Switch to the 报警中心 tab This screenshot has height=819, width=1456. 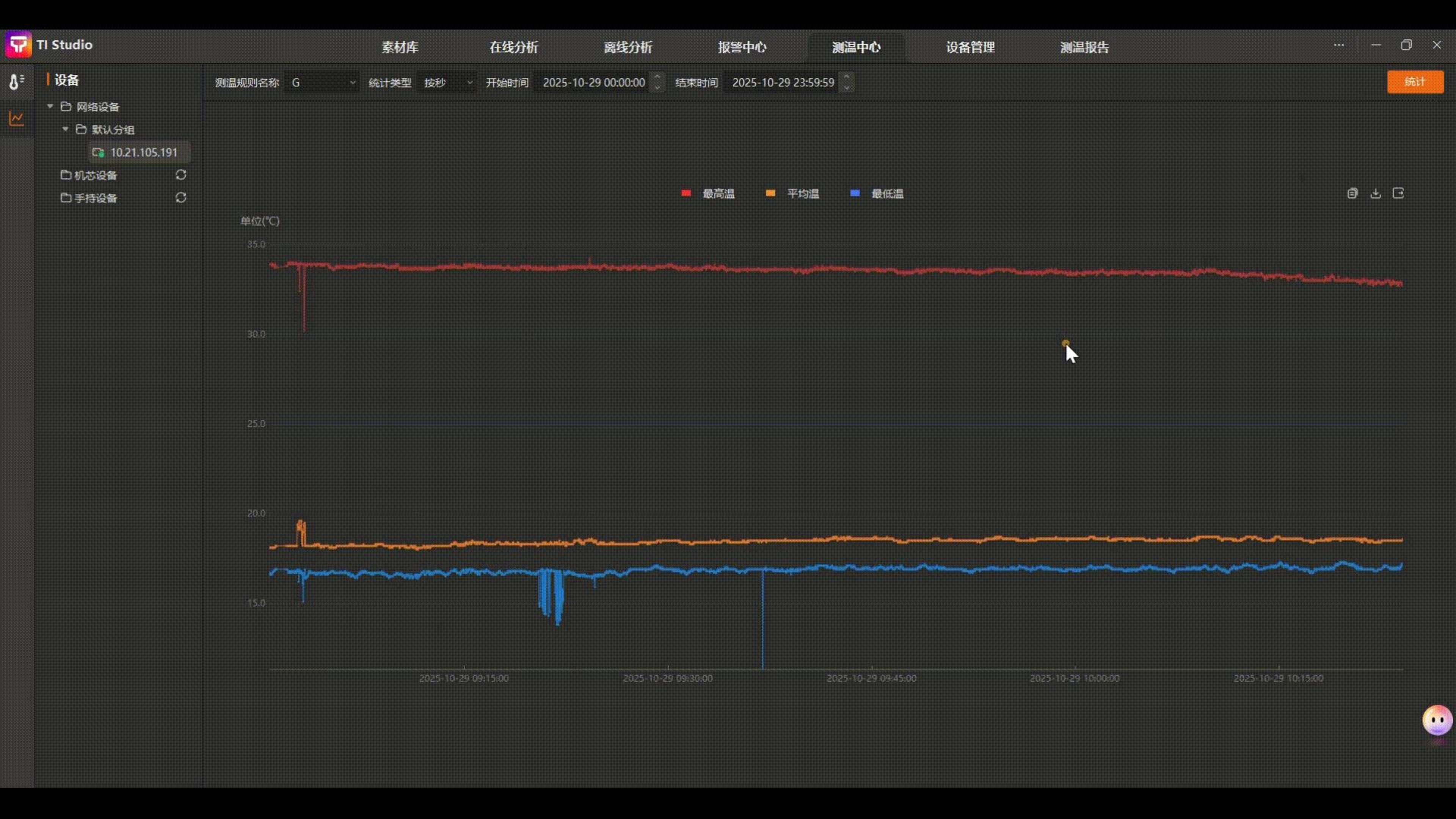pyautogui.click(x=742, y=47)
